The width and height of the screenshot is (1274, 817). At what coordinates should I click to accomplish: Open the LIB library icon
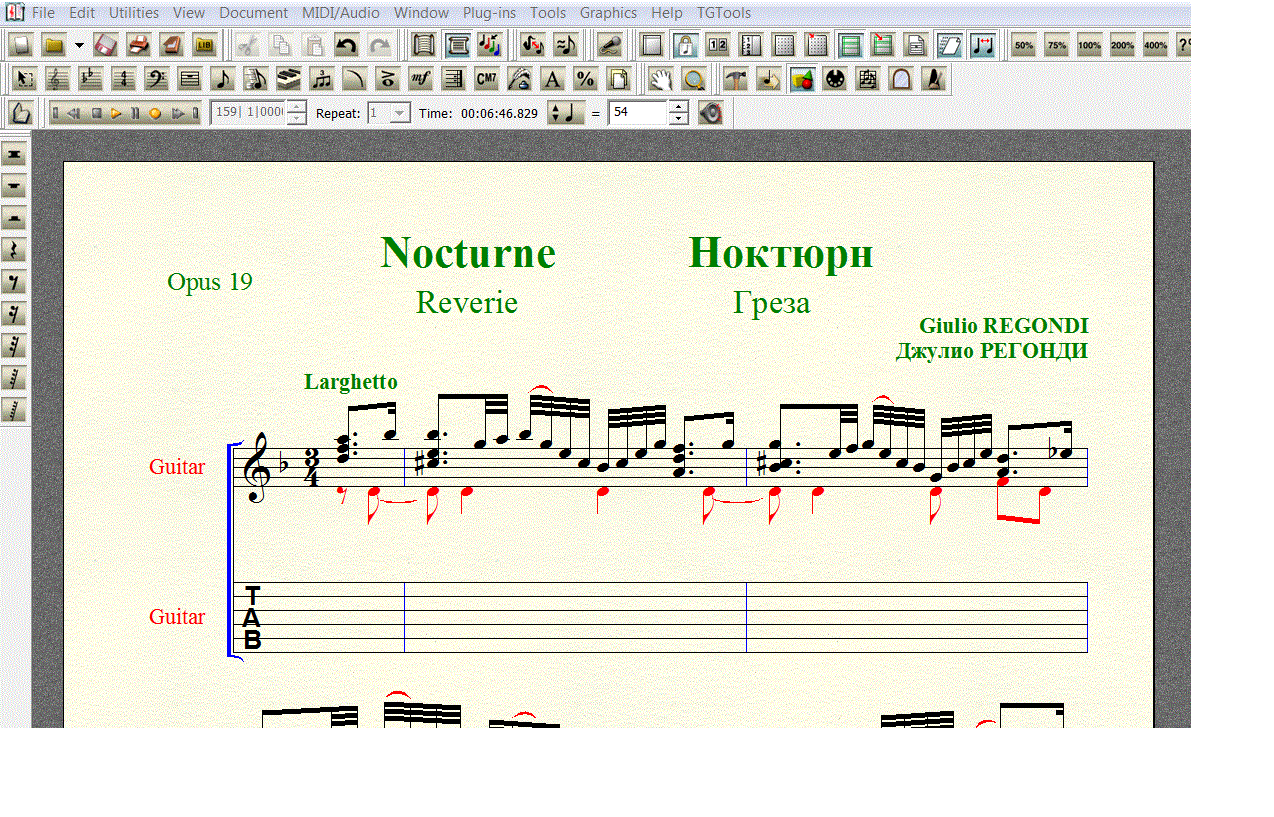click(x=205, y=45)
